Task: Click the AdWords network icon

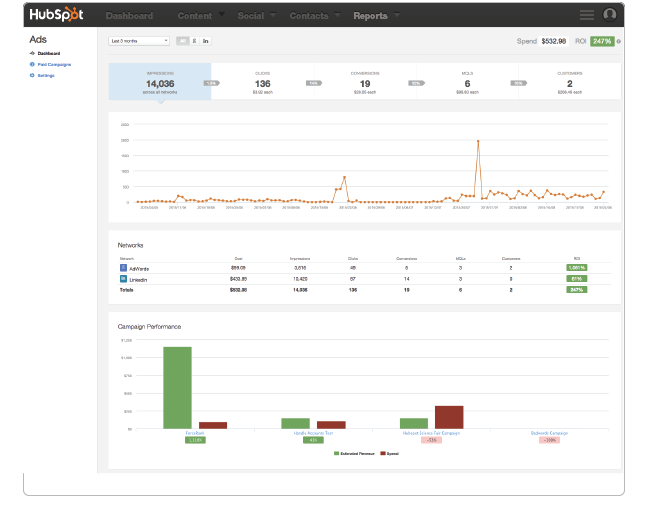Action: click(123, 268)
